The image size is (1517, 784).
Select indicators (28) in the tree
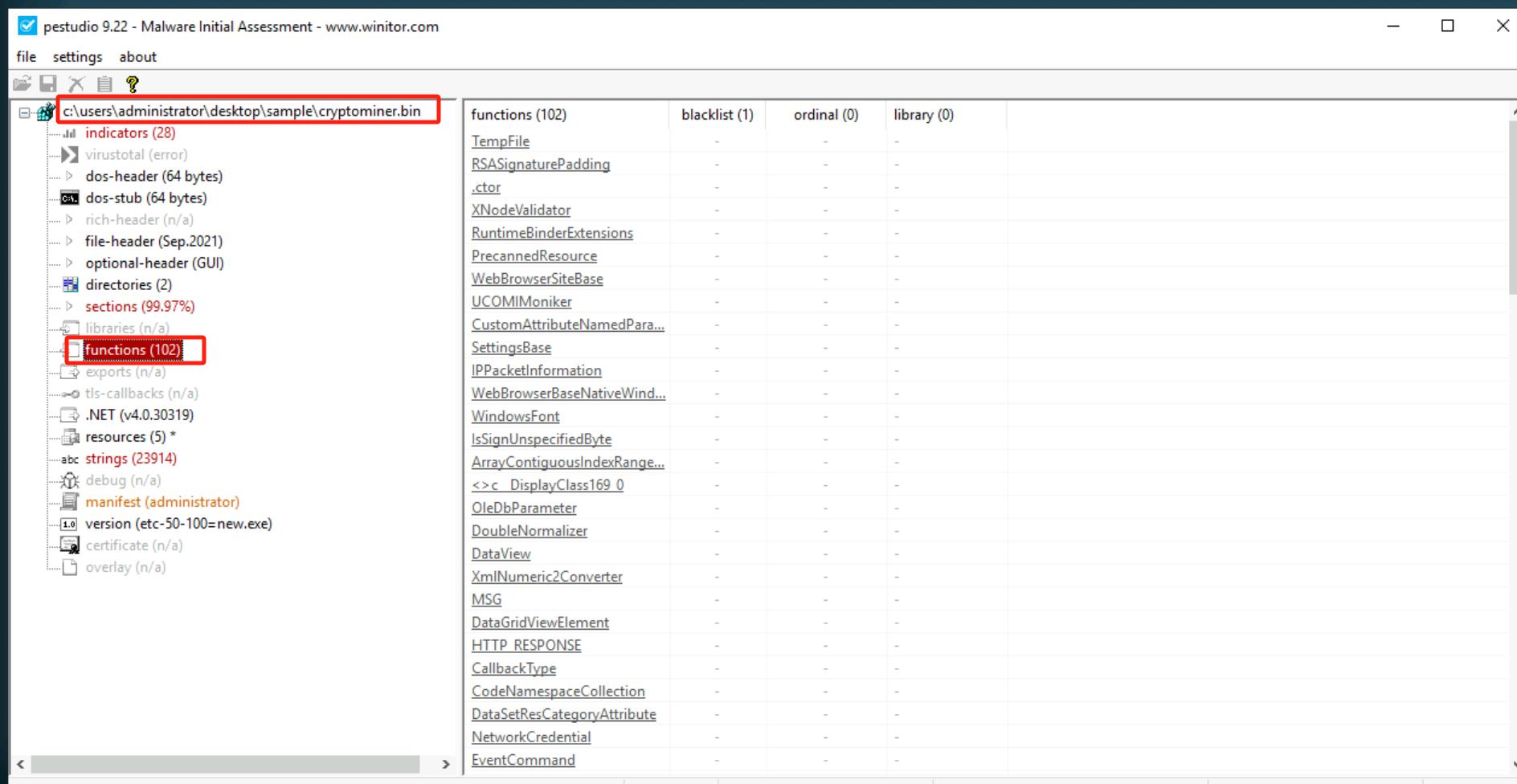(130, 133)
